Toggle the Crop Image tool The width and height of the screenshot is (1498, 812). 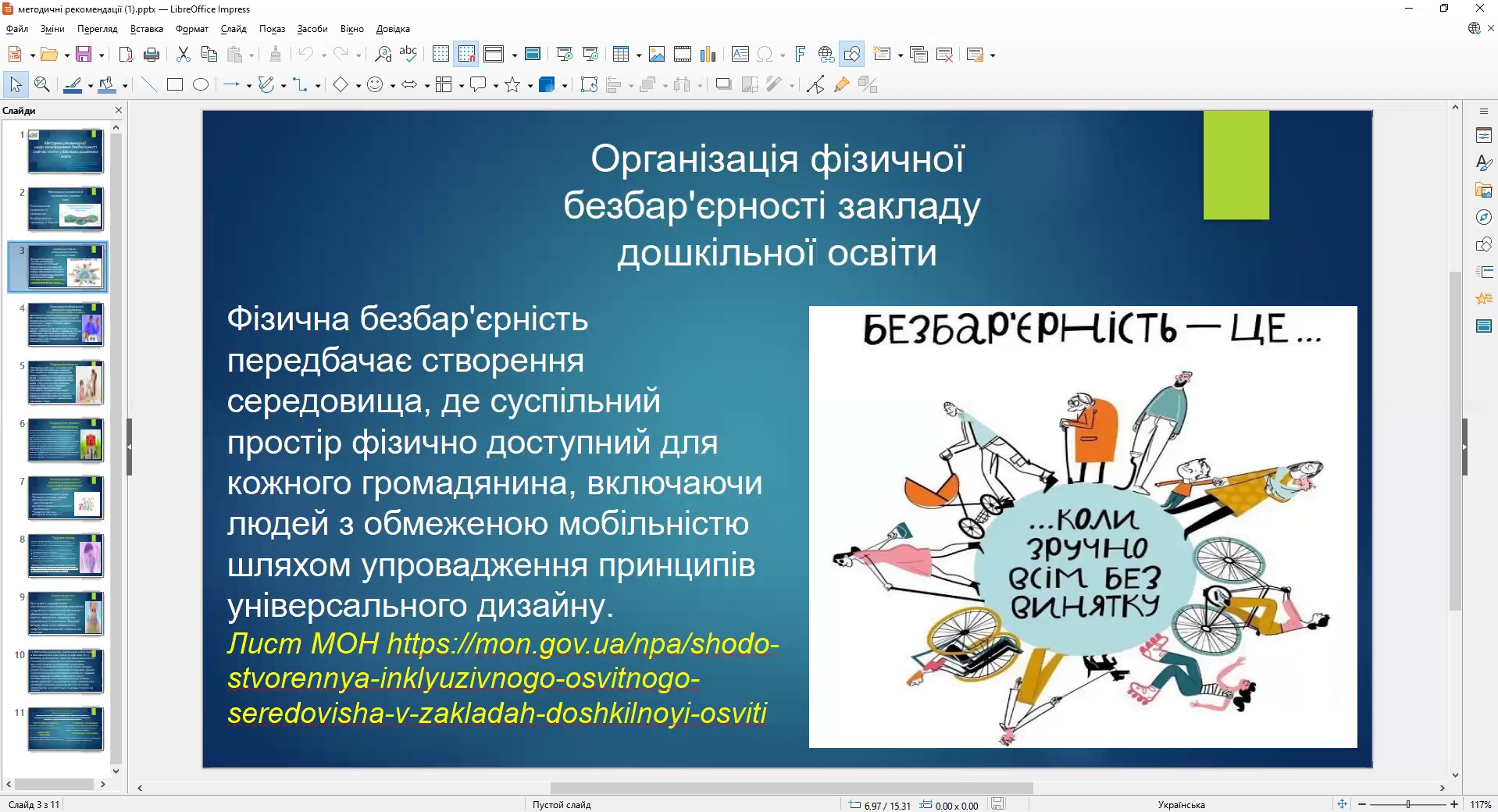pyautogui.click(x=749, y=84)
